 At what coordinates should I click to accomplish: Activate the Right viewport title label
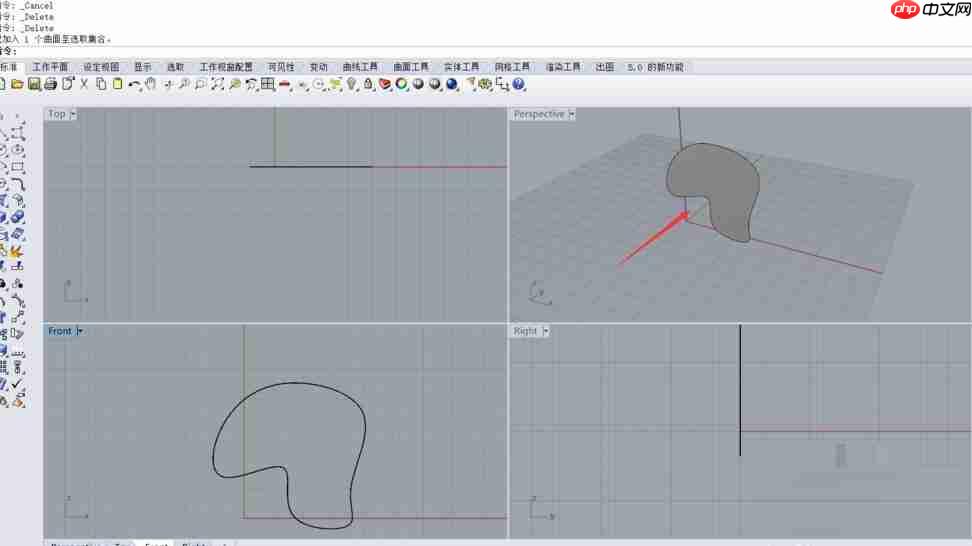click(x=525, y=332)
